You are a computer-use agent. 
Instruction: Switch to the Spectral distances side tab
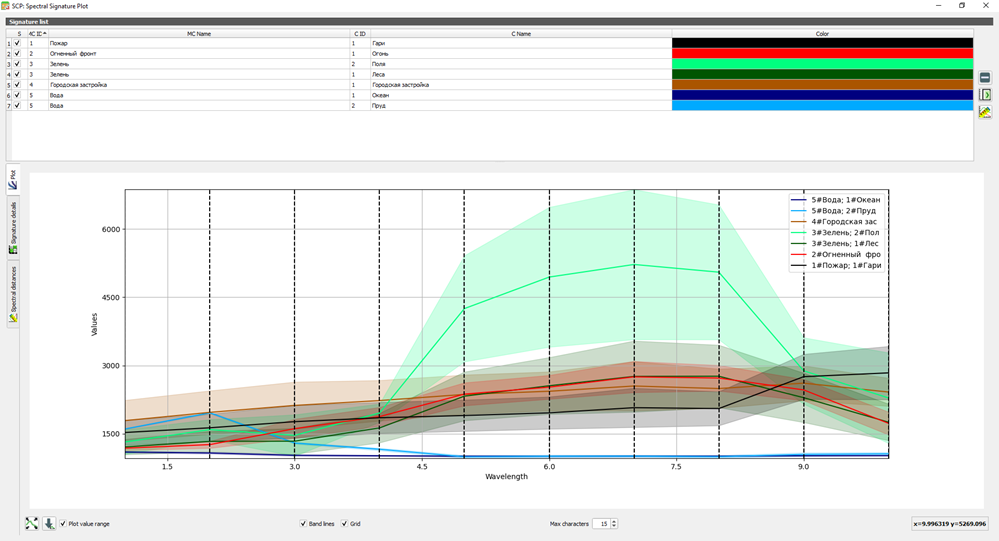pos(13,294)
